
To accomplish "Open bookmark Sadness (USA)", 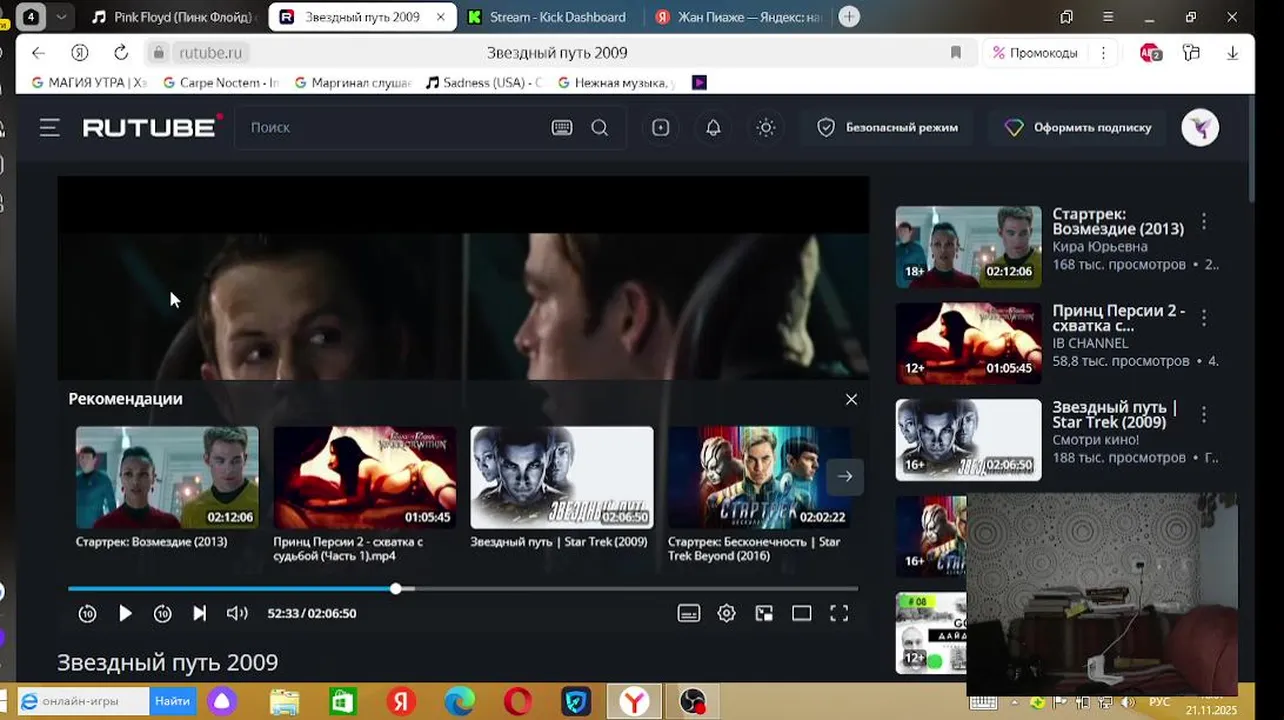I will pyautogui.click(x=484, y=83).
